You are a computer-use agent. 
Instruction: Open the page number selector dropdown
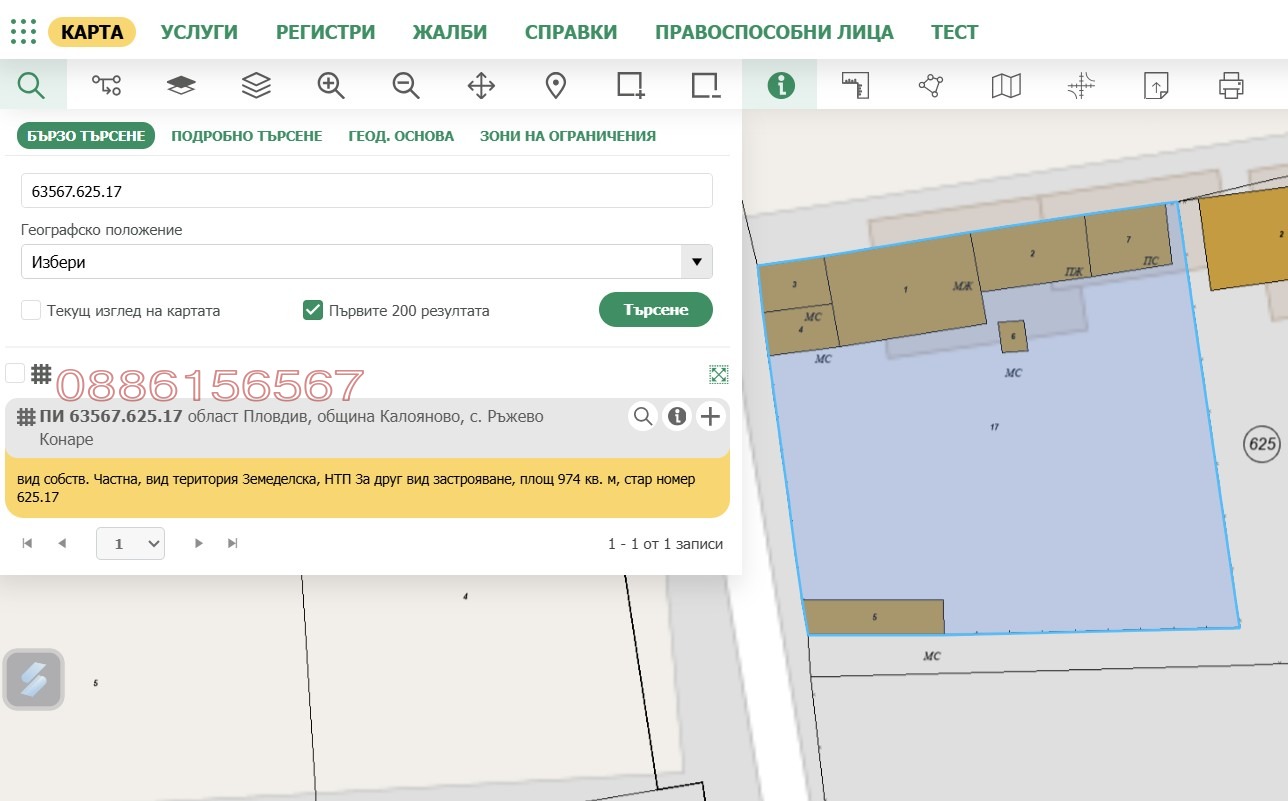click(130, 544)
